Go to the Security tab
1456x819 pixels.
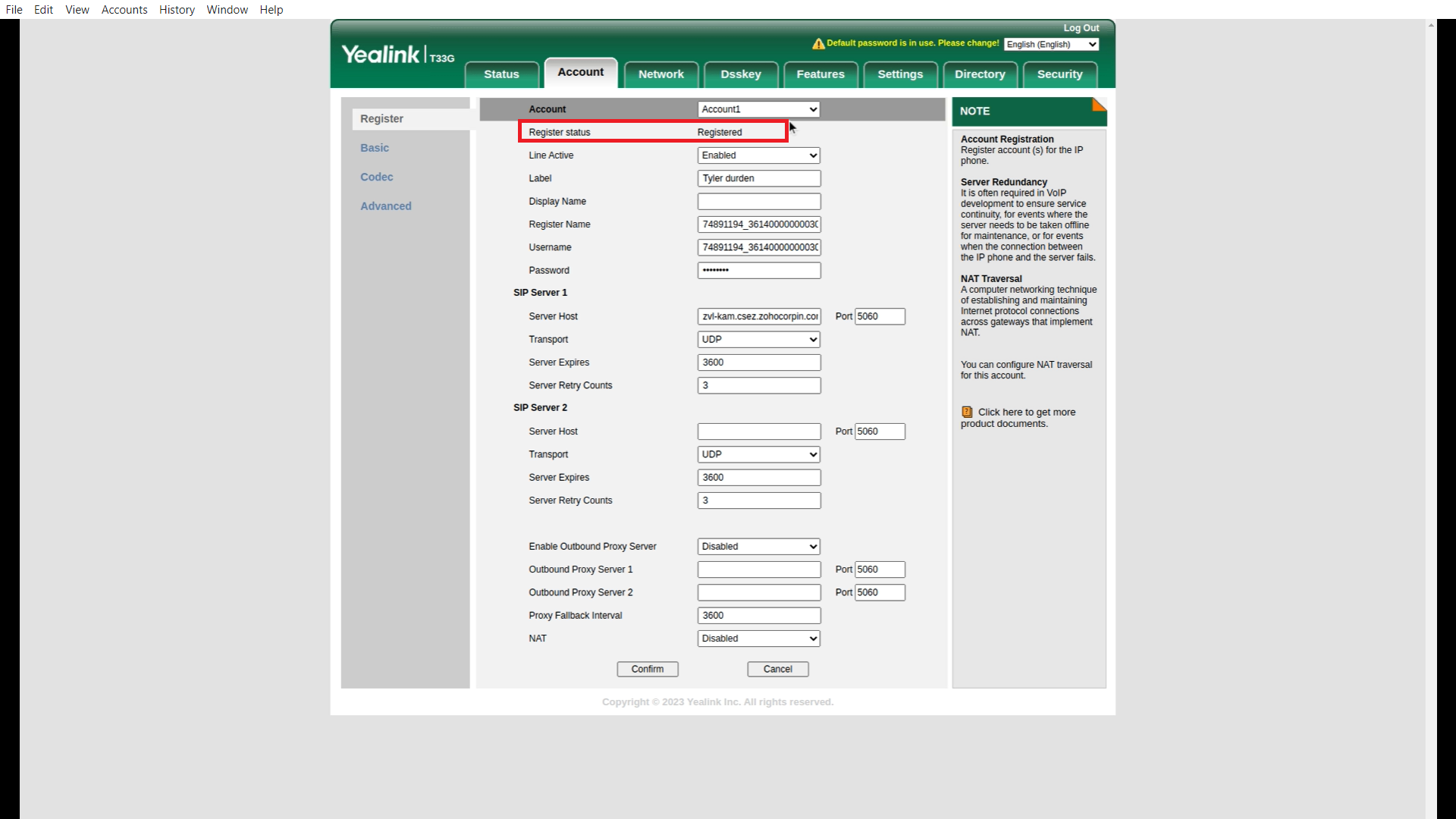[1059, 74]
